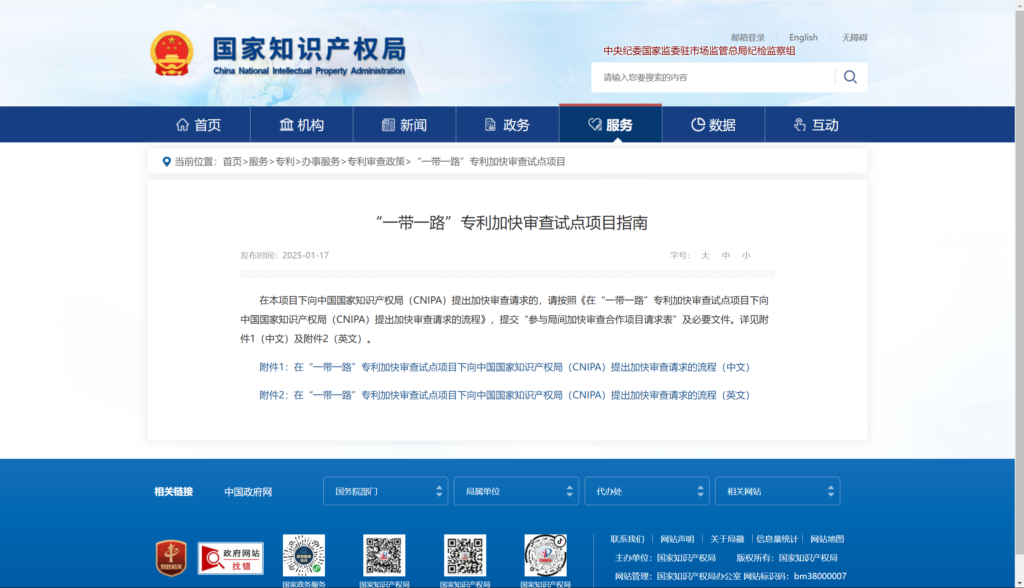
Task: Set font size to 大
Action: pos(705,255)
